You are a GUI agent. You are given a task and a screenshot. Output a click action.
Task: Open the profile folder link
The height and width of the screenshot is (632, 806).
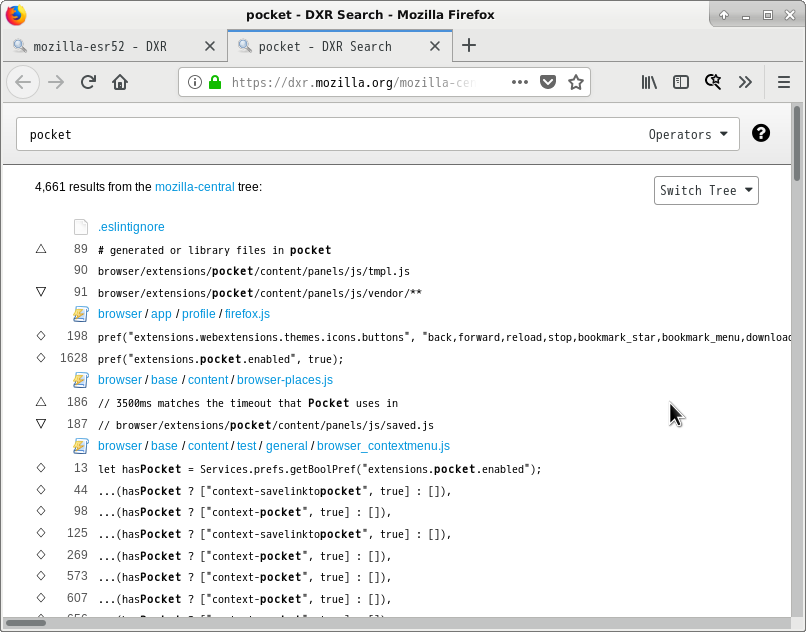(198, 314)
